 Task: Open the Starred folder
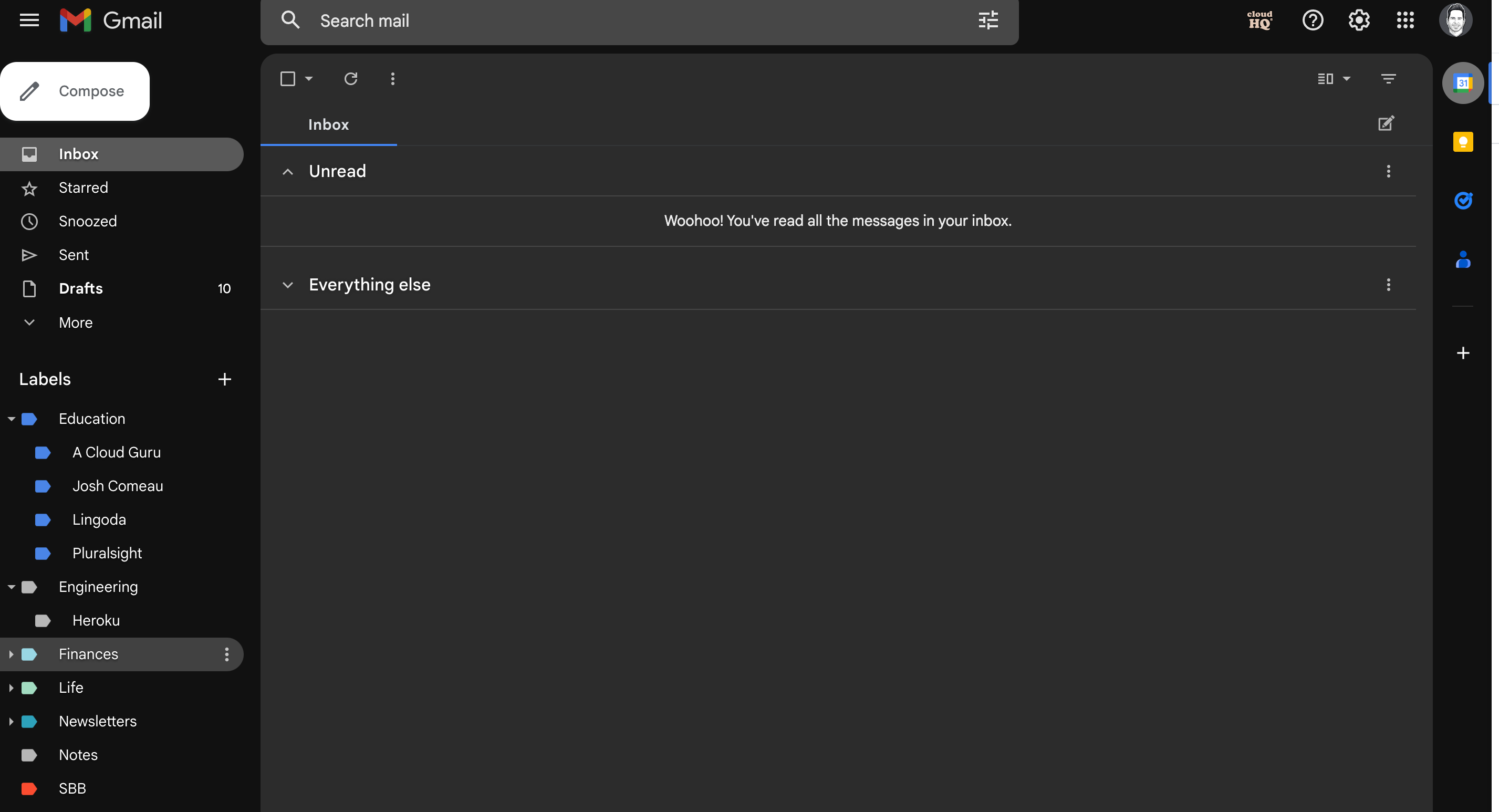(x=83, y=188)
